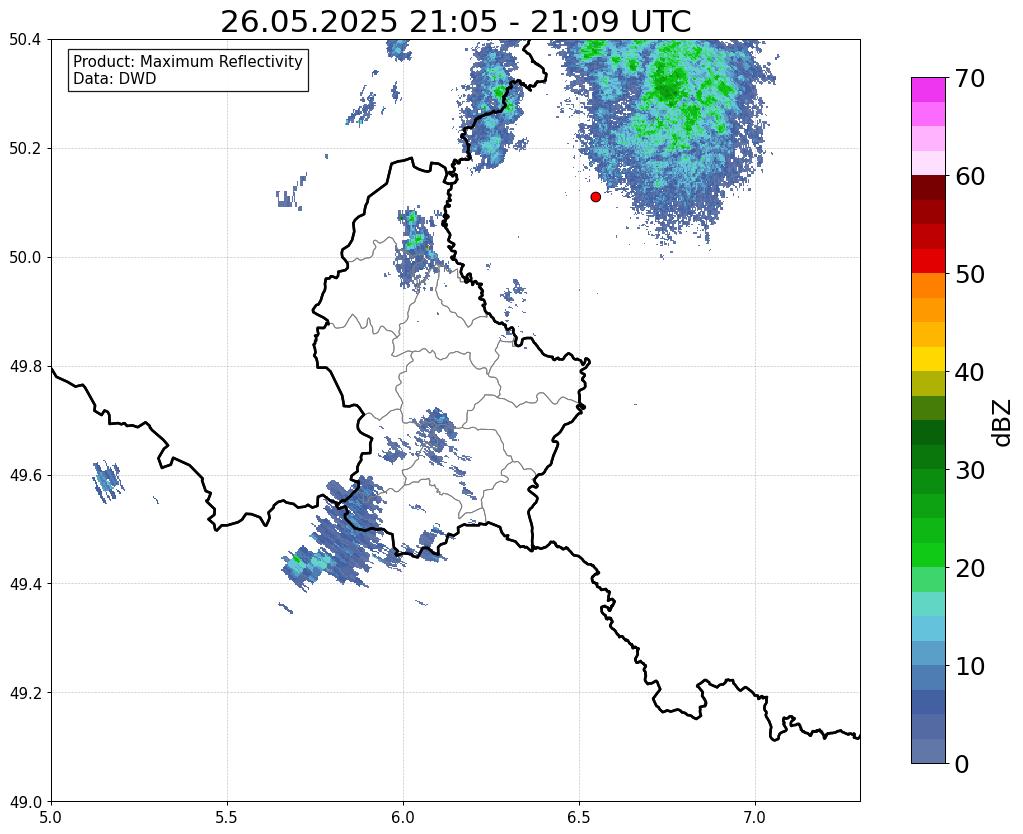Image resolution: width=1023 pixels, height=834 pixels.
Task: Click latitude axis label 49.8
Action: pos(25,367)
